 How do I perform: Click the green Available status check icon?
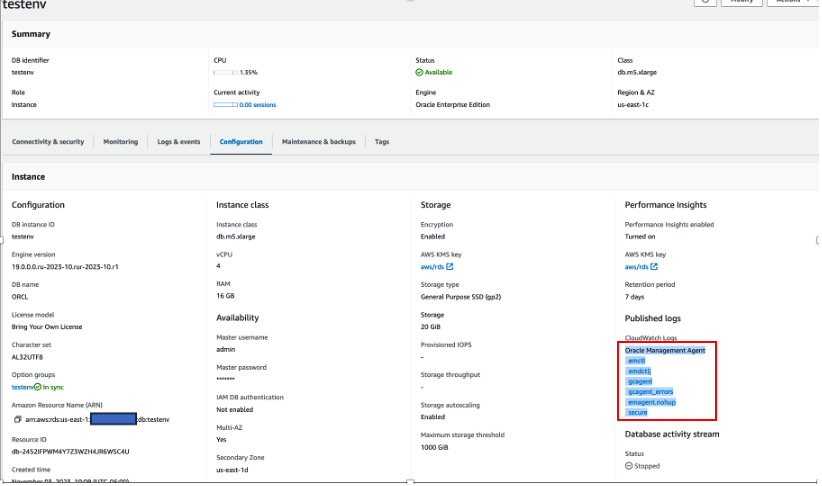coord(419,72)
